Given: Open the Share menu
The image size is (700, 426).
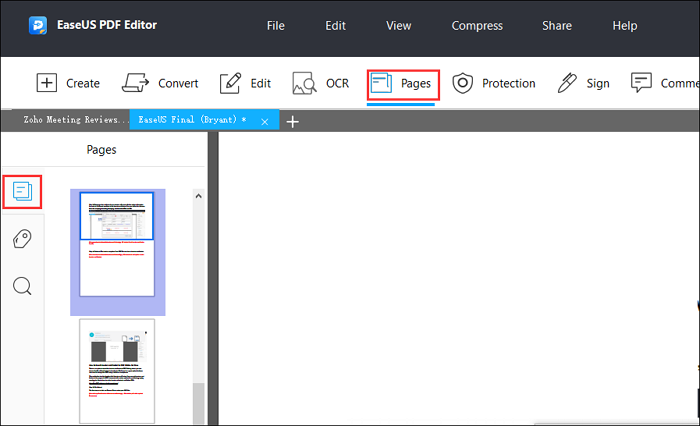Looking at the screenshot, I should tap(557, 26).
